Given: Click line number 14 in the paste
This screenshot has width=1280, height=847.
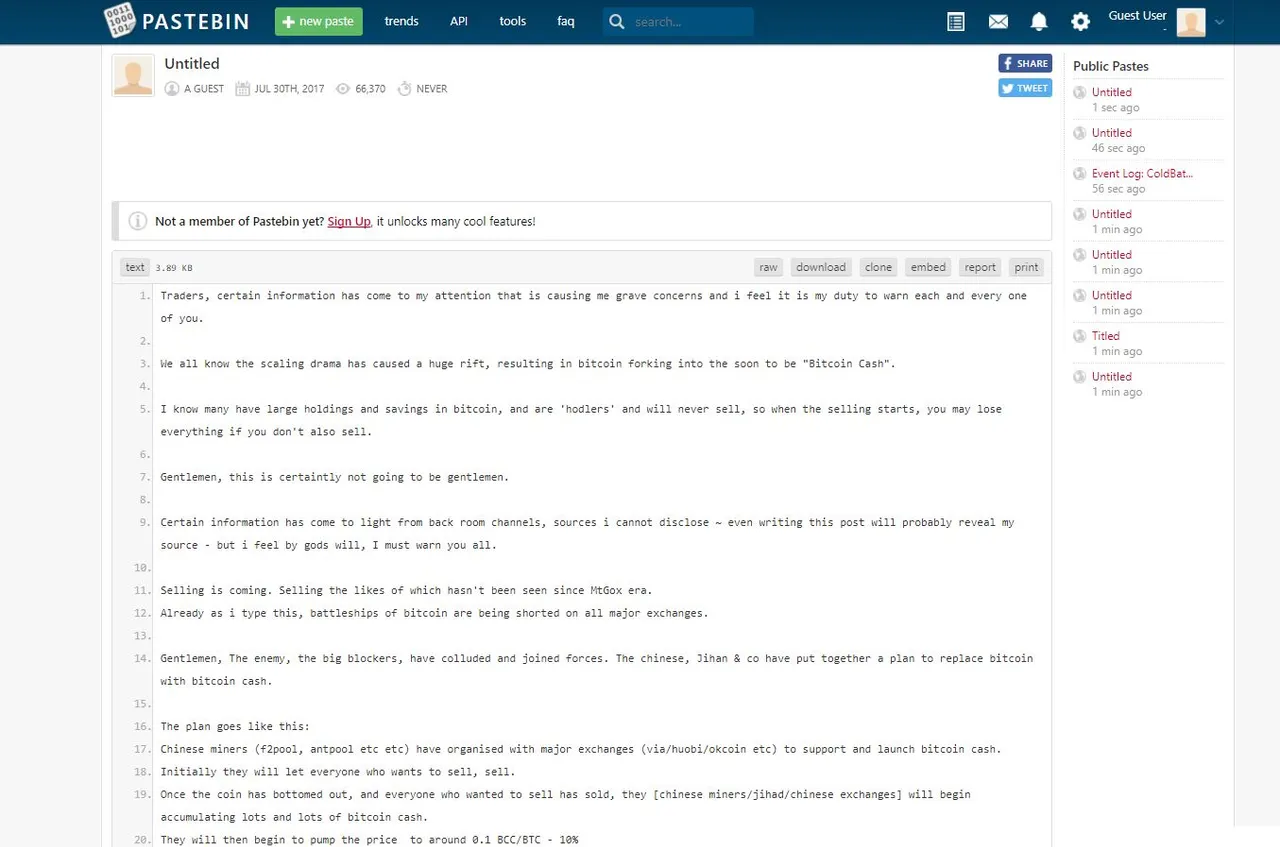Looking at the screenshot, I should tap(142, 658).
